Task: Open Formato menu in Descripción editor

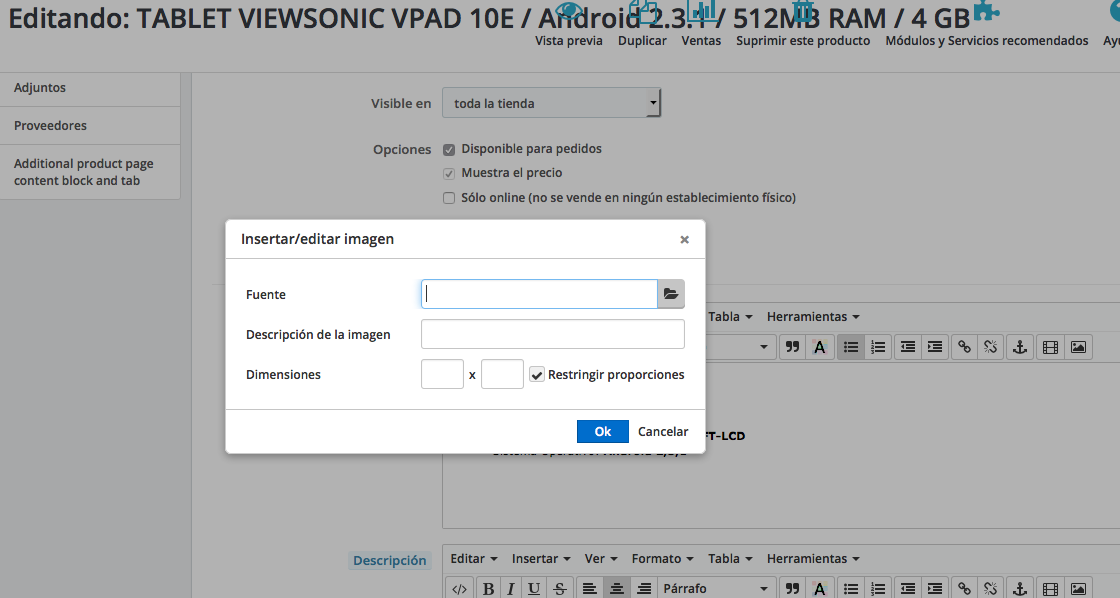Action: [662, 559]
